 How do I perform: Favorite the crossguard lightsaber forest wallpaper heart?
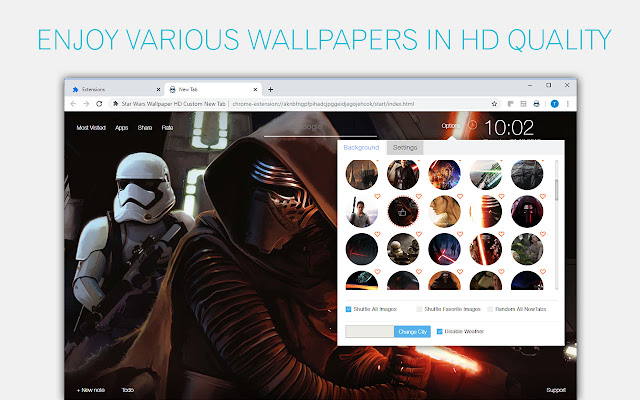[460, 234]
